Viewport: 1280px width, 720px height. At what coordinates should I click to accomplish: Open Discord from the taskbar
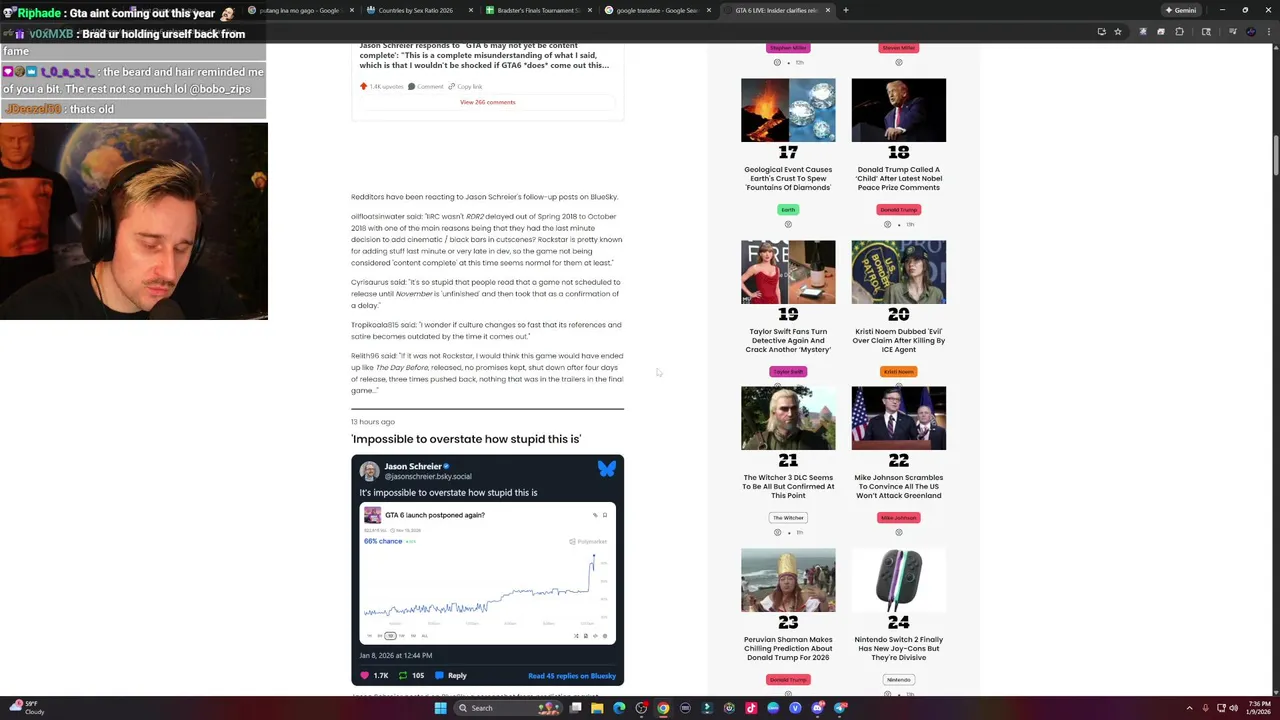click(x=817, y=708)
